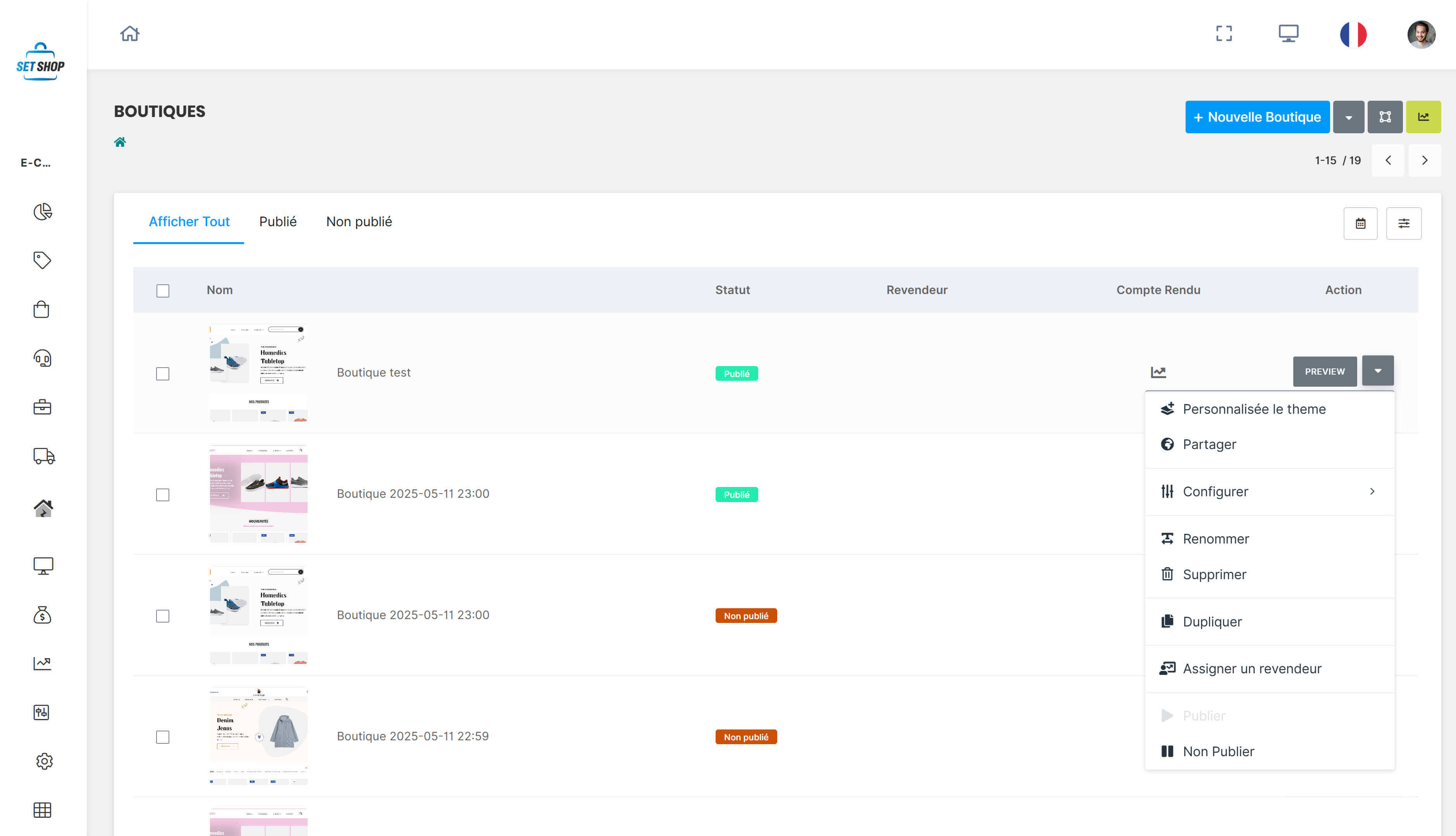Check the row for Boutique 2025-05-11 22:59
Image resolution: width=1456 pixels, height=836 pixels.
(x=162, y=737)
